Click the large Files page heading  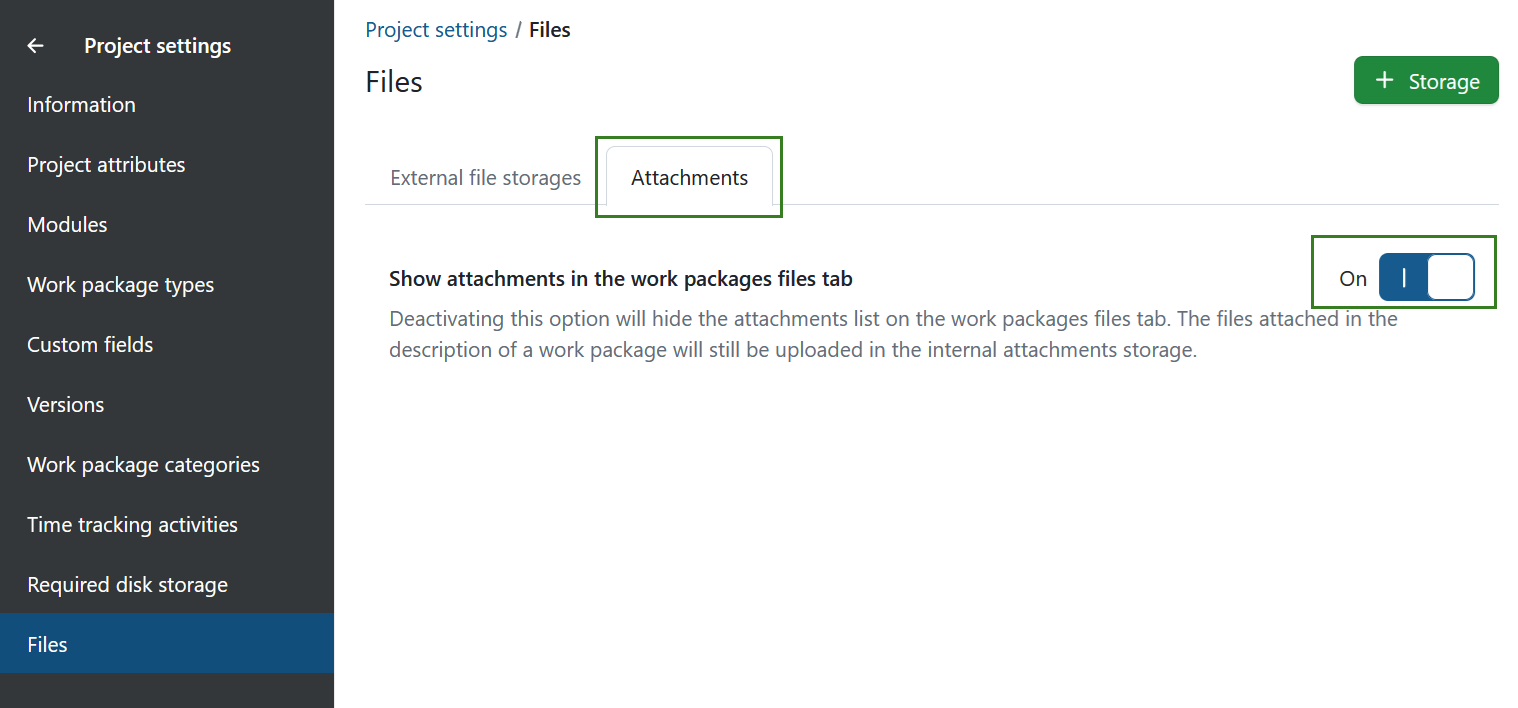pyautogui.click(x=394, y=82)
